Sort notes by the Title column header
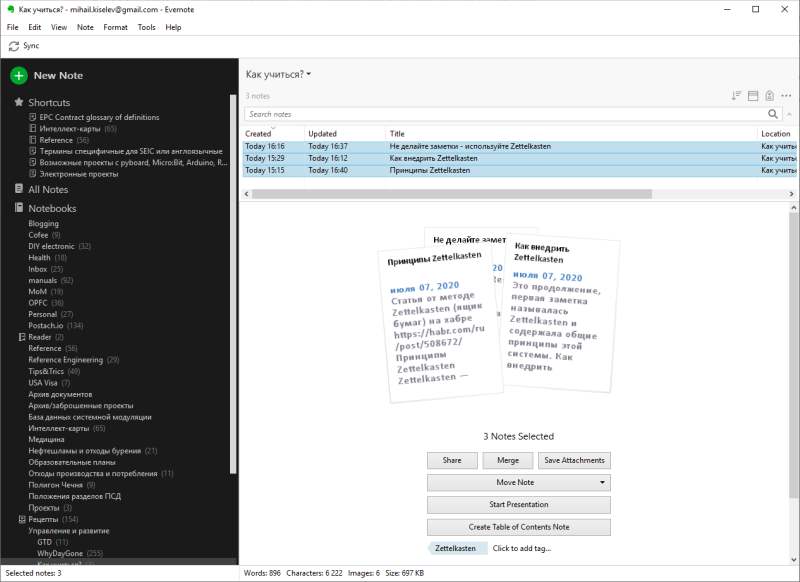 coord(570,134)
